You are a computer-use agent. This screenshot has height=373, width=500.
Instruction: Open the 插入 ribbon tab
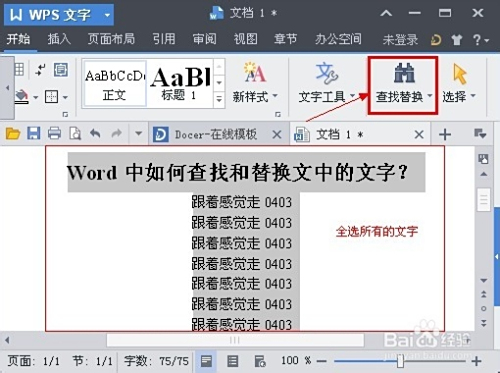[x=59, y=39]
